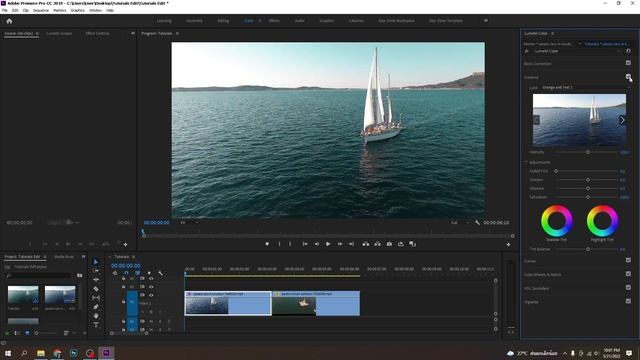
Task: Open playback resolution Full dropdown
Action: coord(459,222)
